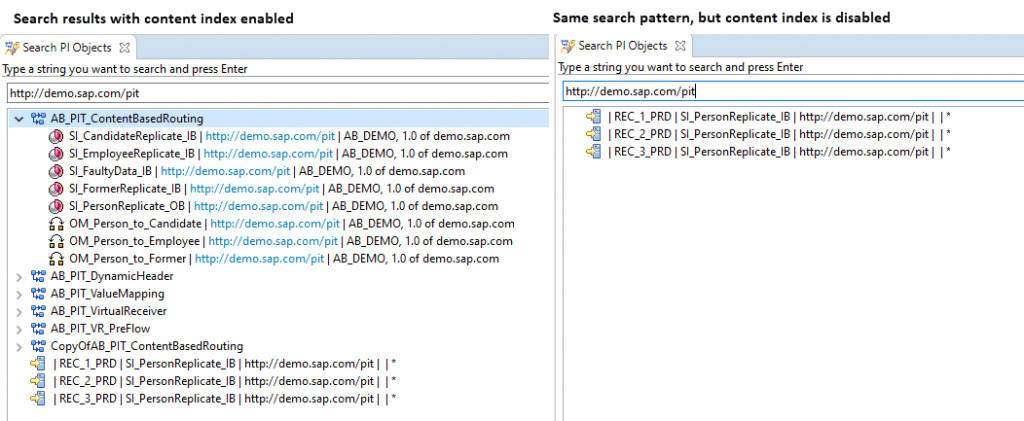Click REC_2_PRD icon in left results
The image size is (1024, 421).
[38, 381]
